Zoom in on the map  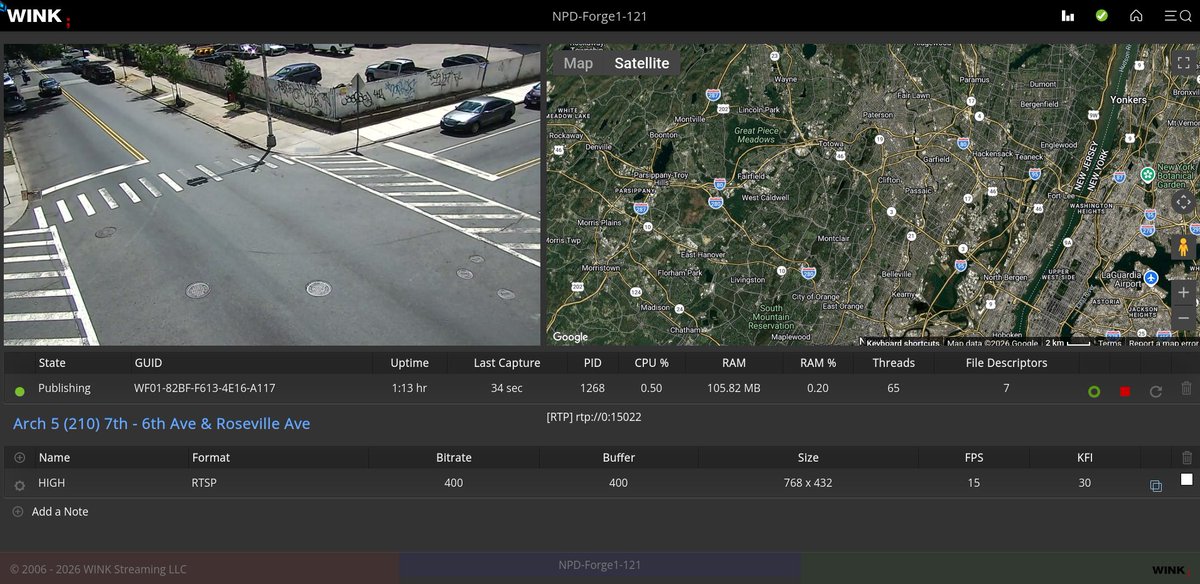pos(1183,293)
